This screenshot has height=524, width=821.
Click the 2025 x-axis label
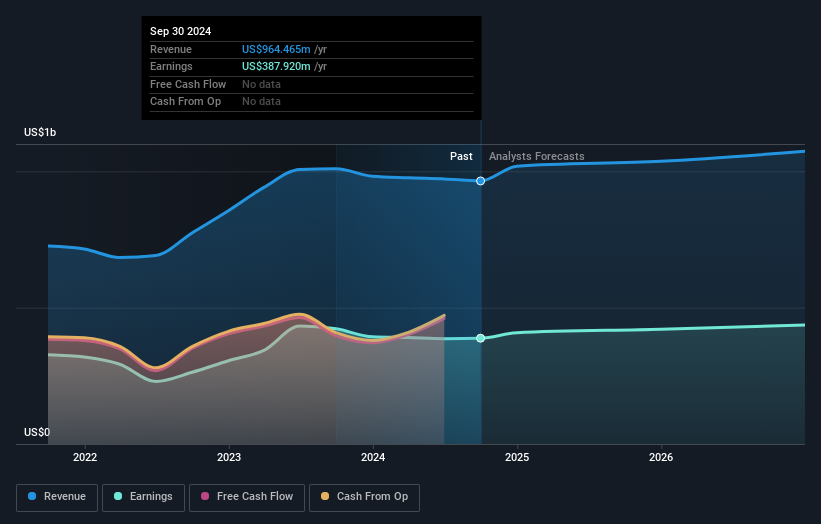click(x=517, y=457)
